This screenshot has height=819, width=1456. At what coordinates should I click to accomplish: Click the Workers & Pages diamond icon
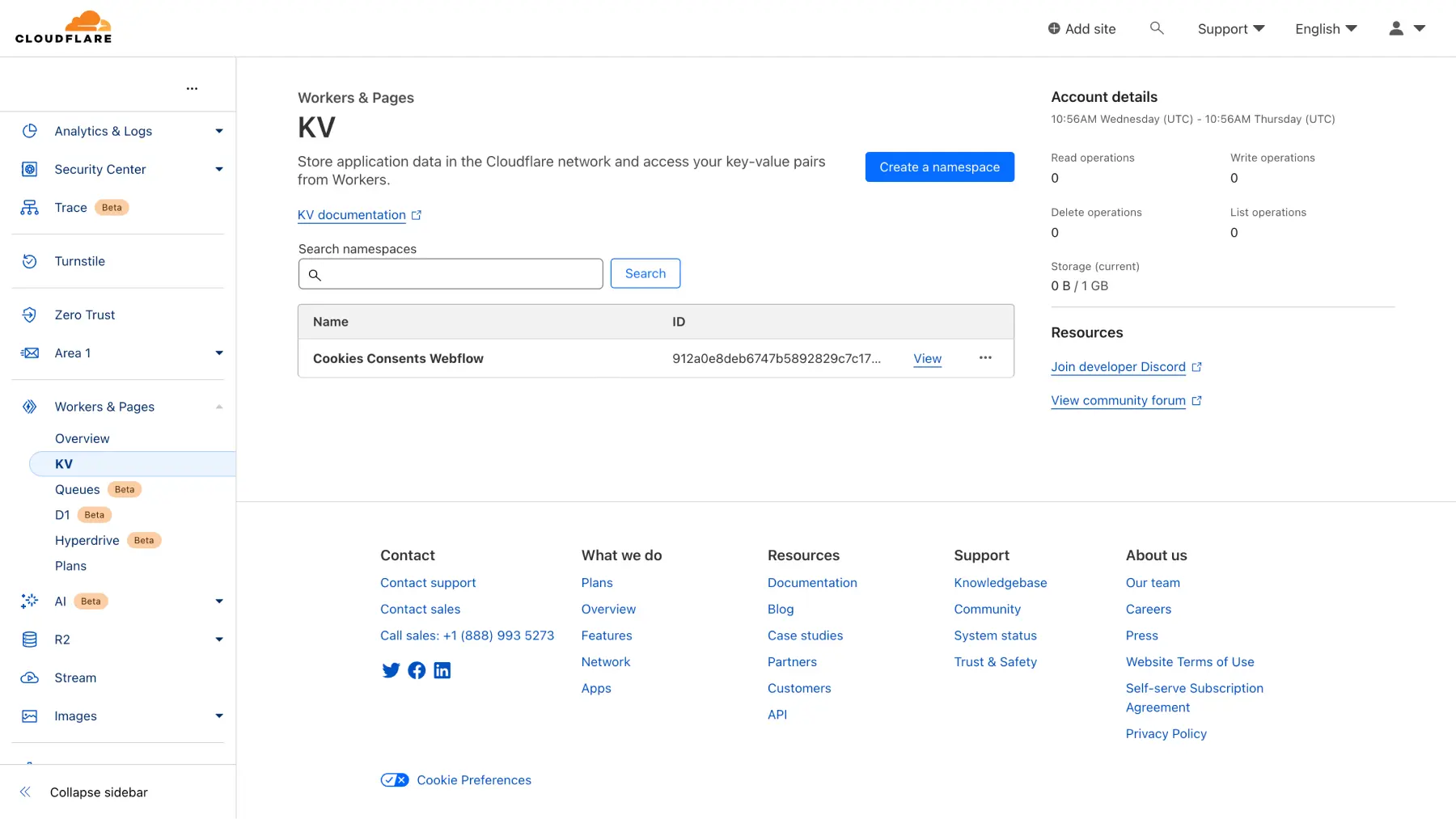(x=30, y=407)
